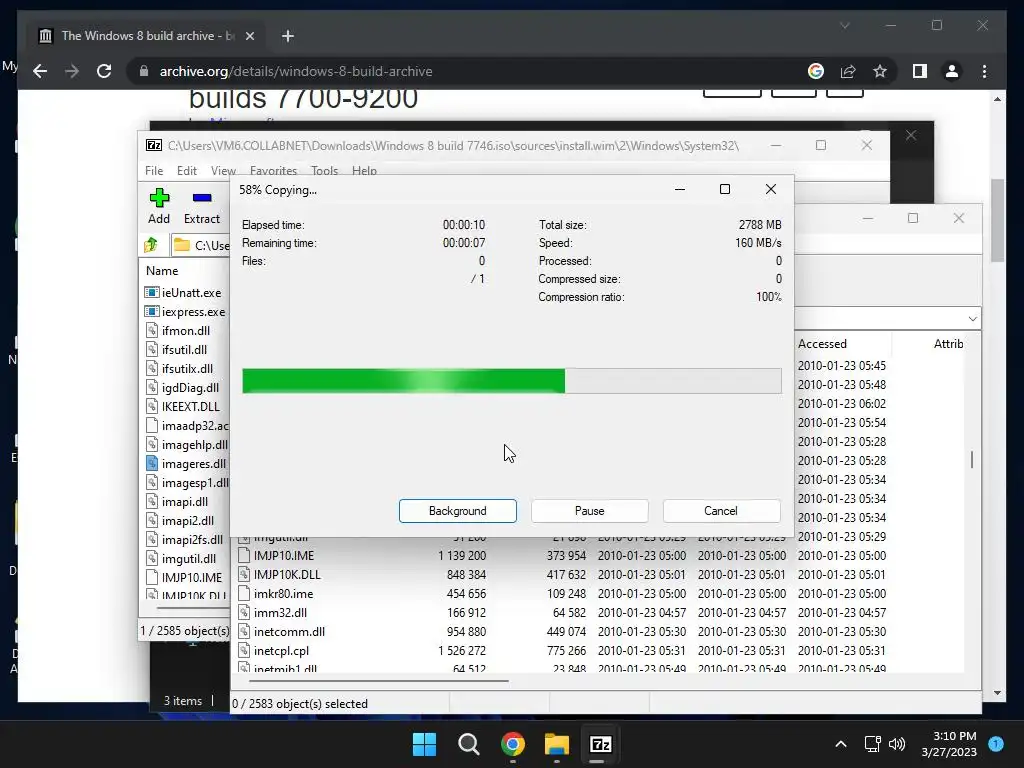The width and height of the screenshot is (1024, 768).
Task: Open a new browser tab
Action: click(x=288, y=36)
